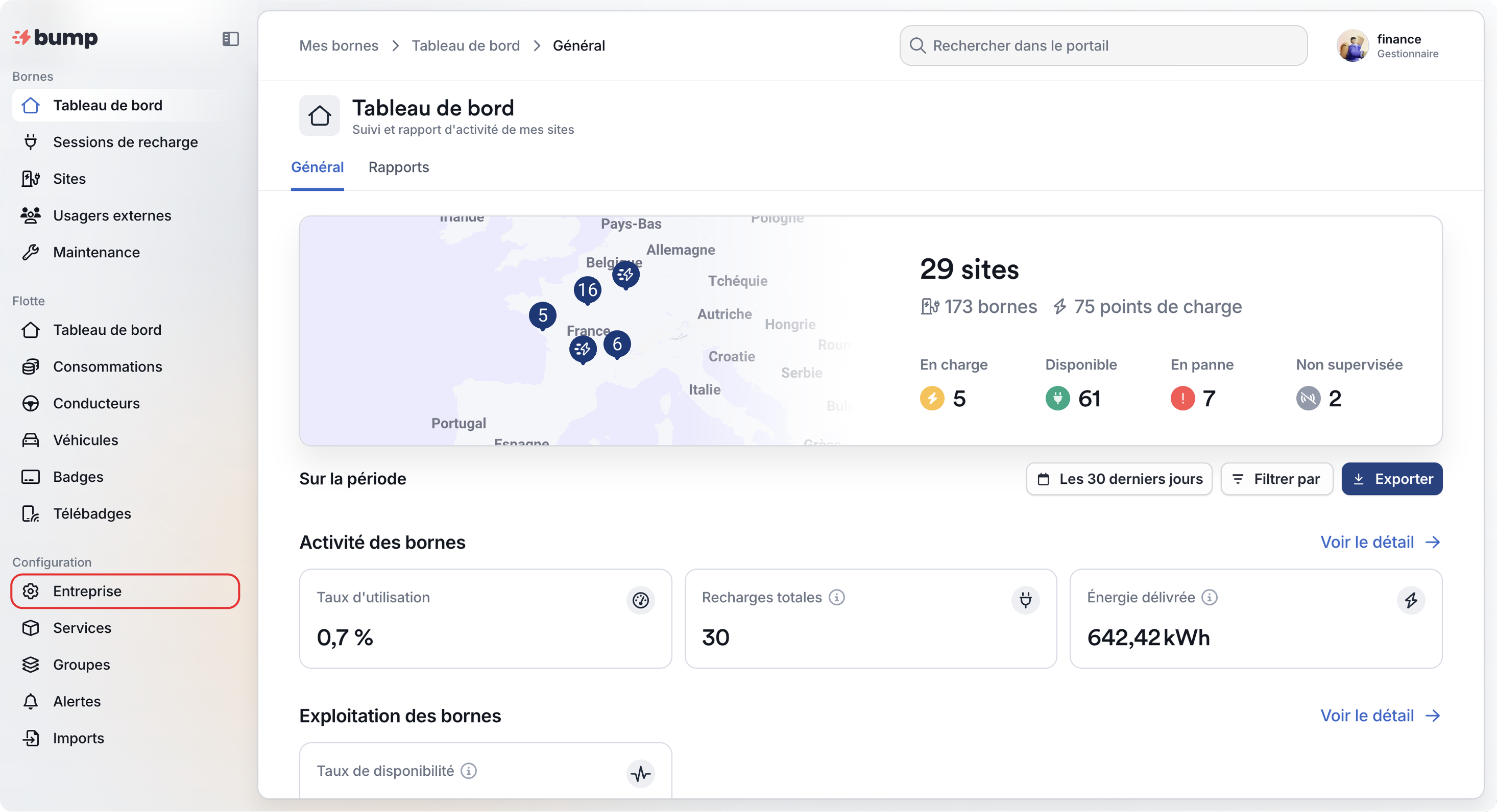Click the Exporter button

pos(1392,479)
